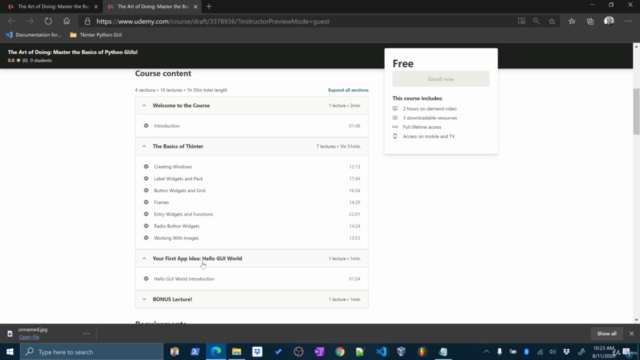The width and height of the screenshot is (640, 360).
Task: Click the lock icon in the address bar
Action: click(87, 21)
